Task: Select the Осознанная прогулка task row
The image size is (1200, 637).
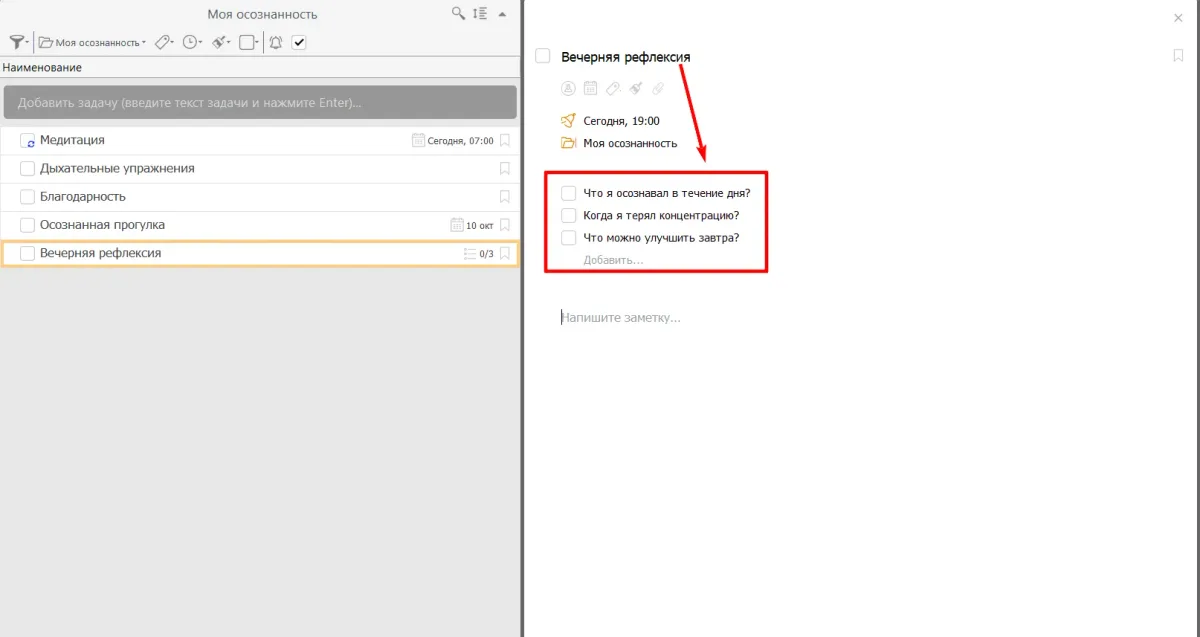Action: [x=200, y=225]
